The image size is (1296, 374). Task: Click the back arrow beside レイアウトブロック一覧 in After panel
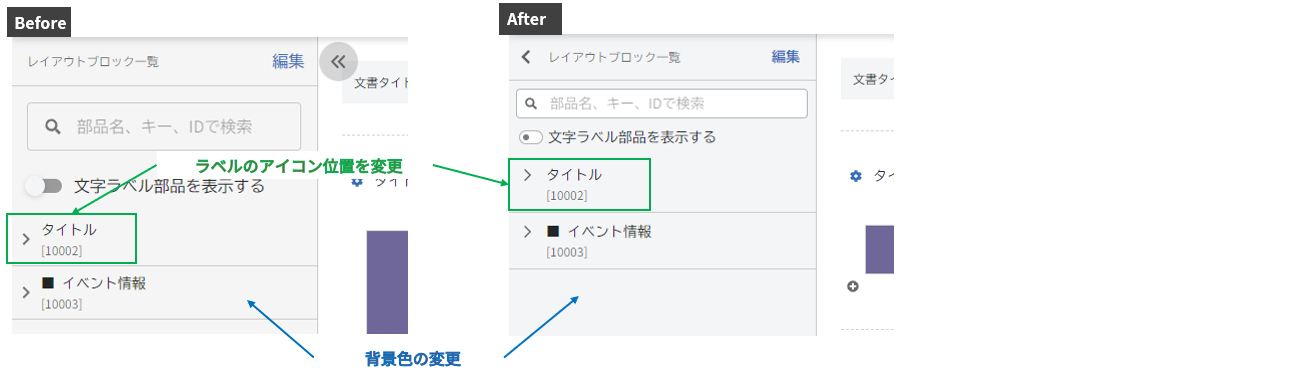[527, 57]
